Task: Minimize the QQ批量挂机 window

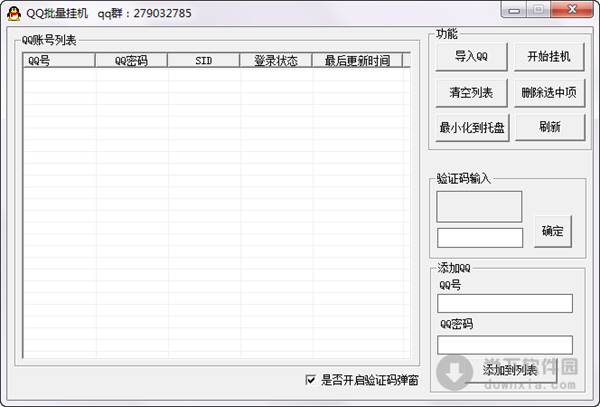Action: click(514, 10)
